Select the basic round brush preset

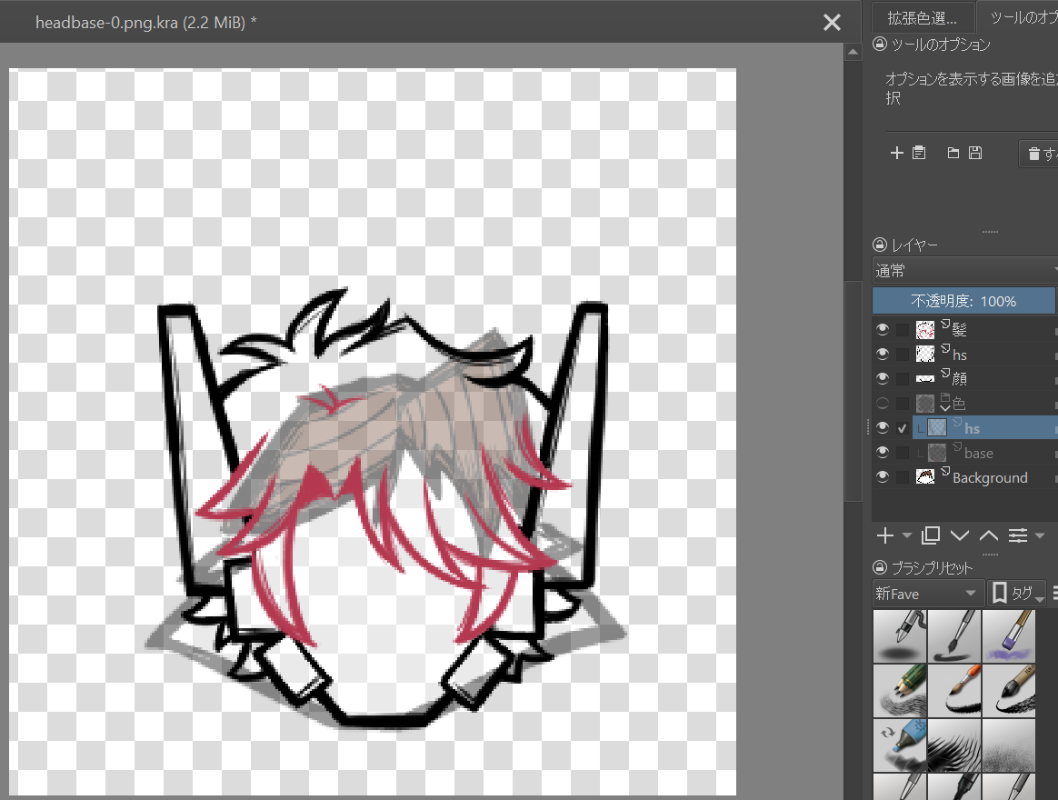[955, 636]
